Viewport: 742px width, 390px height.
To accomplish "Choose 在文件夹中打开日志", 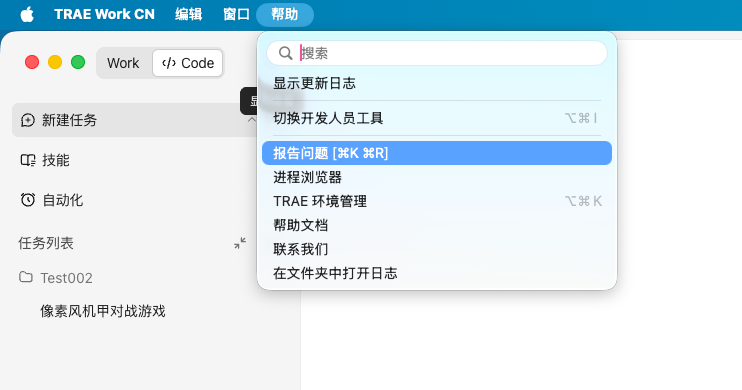I will click(x=437, y=273).
